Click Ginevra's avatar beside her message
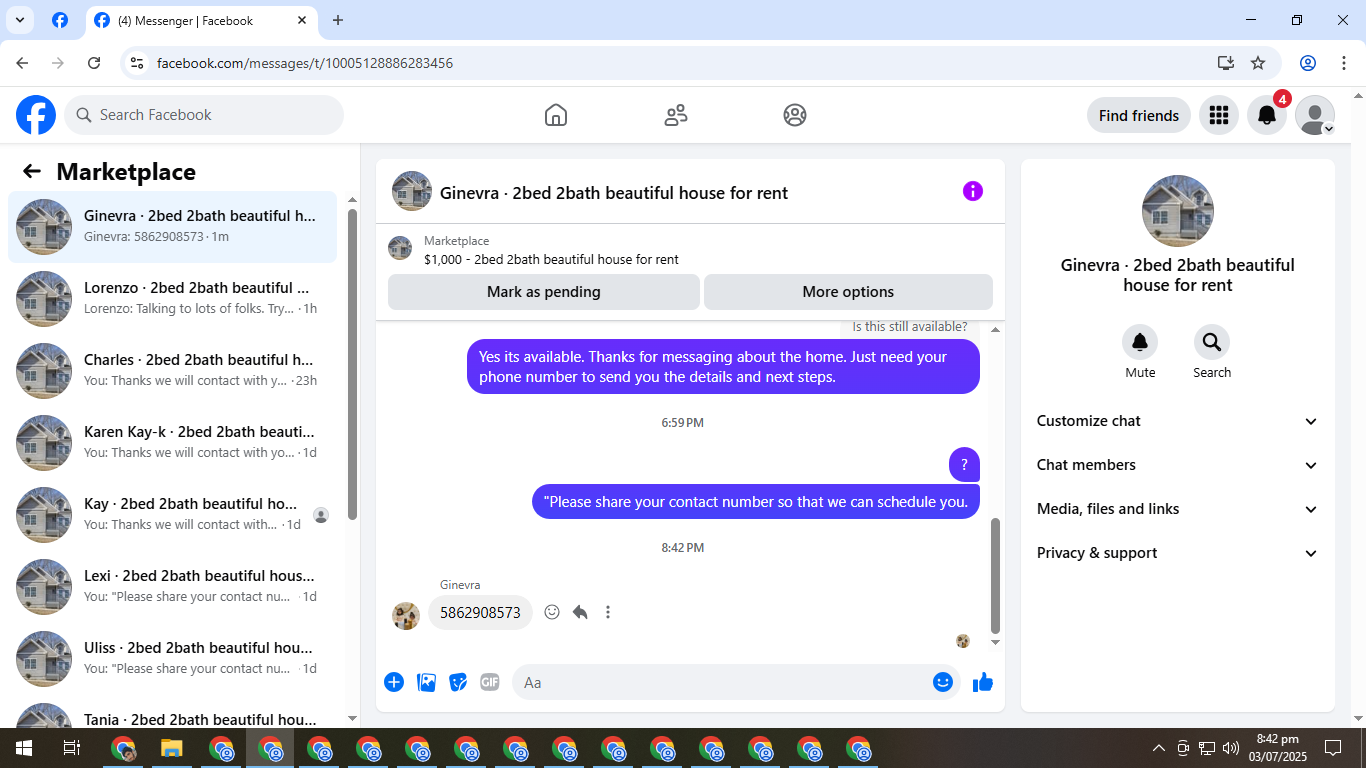This screenshot has height=768, width=1366. point(406,615)
